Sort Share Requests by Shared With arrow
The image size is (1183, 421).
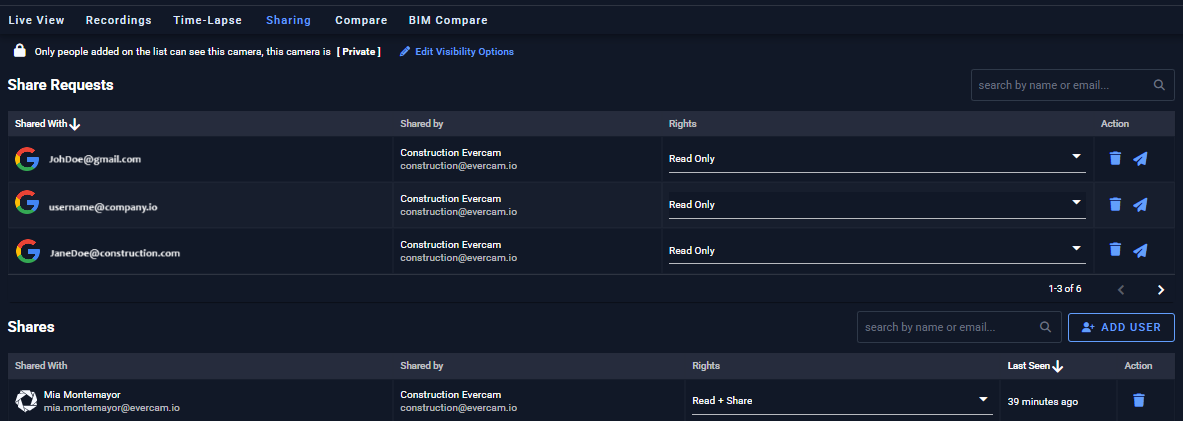coord(75,124)
